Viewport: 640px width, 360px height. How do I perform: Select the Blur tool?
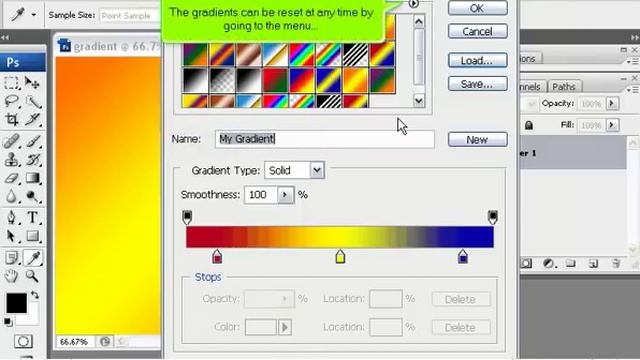(x=11, y=196)
